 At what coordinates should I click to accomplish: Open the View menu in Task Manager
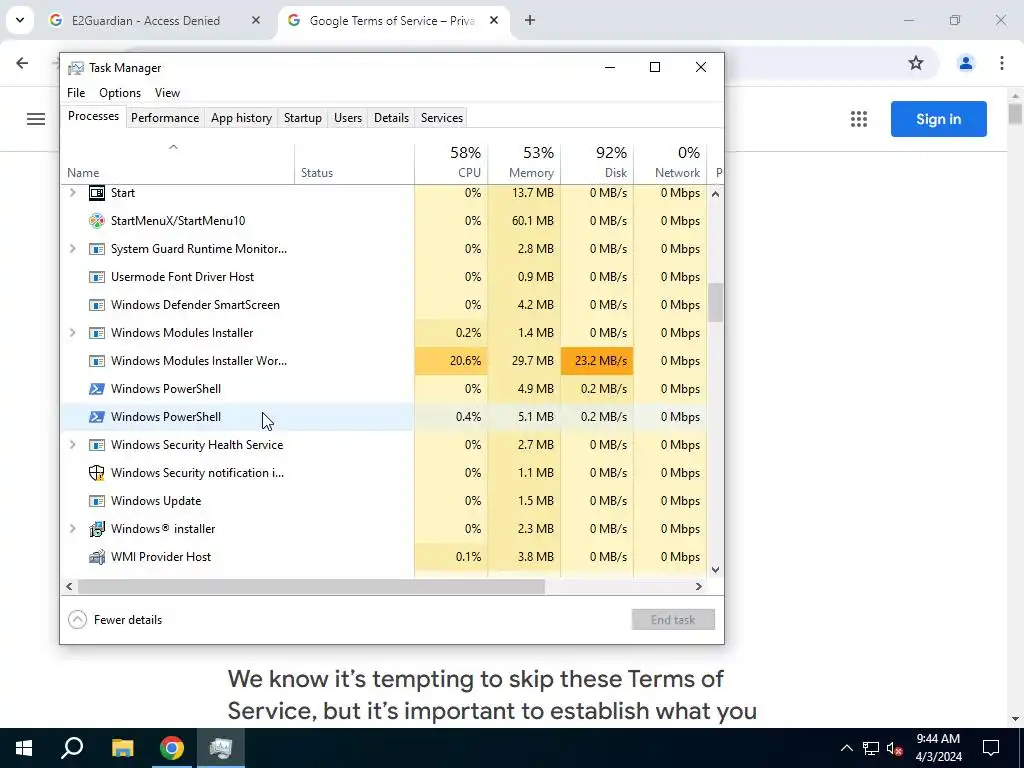click(167, 93)
